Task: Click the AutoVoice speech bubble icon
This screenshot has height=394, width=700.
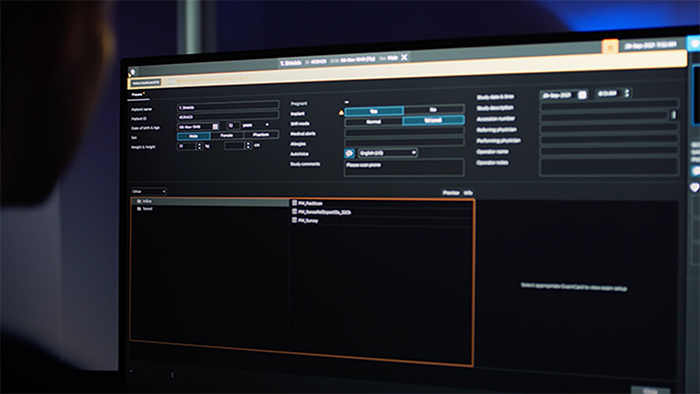Action: (349, 153)
